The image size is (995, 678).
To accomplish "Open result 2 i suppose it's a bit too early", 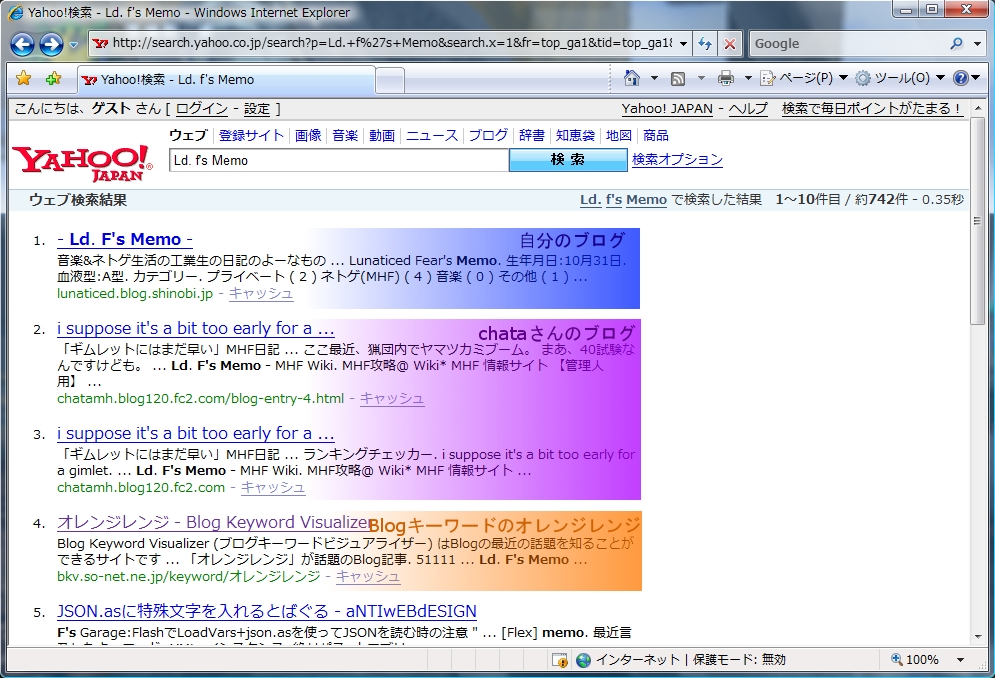I will coord(195,328).
